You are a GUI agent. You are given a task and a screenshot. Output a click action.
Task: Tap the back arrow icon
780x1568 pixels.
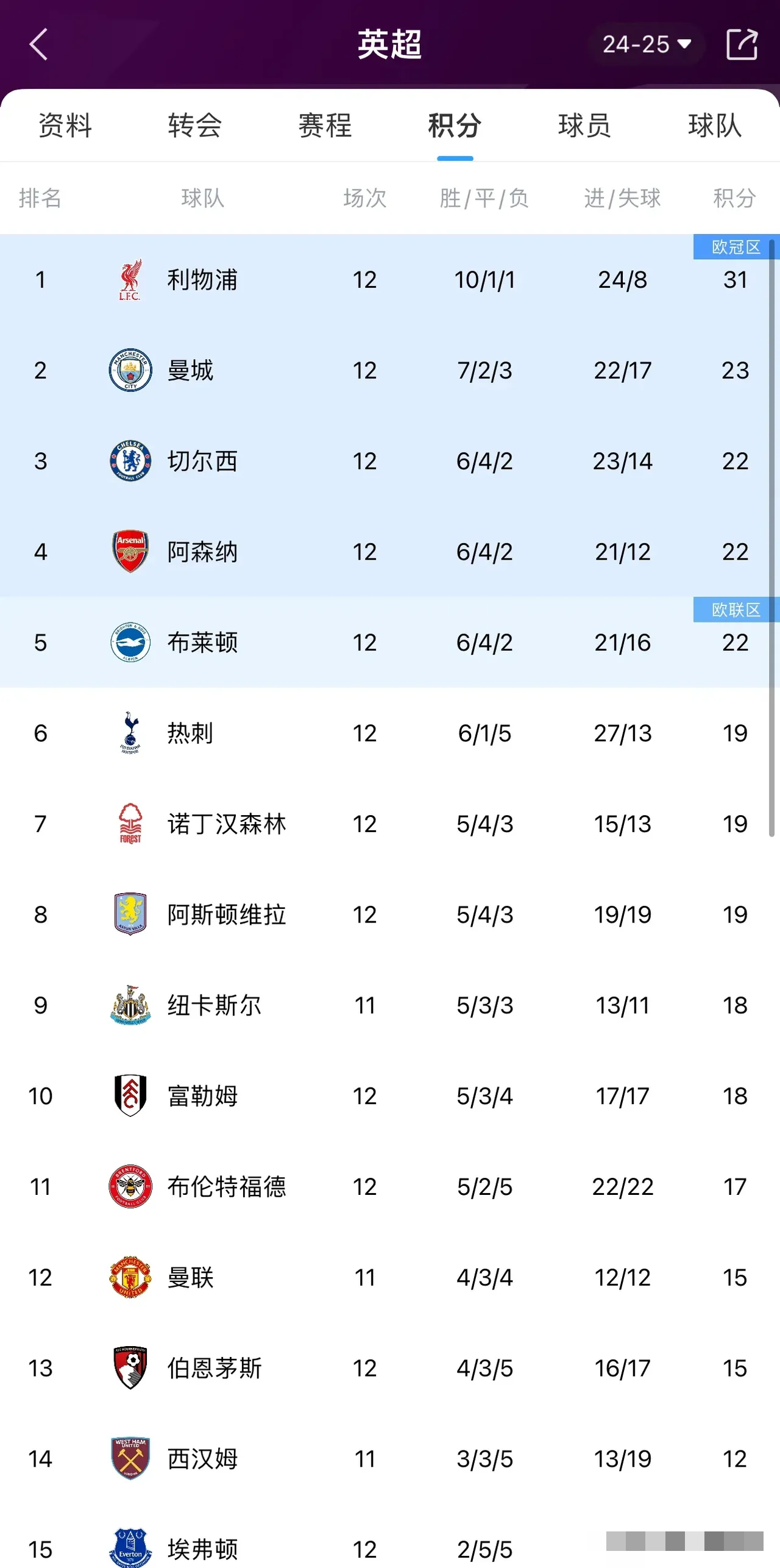[39, 45]
